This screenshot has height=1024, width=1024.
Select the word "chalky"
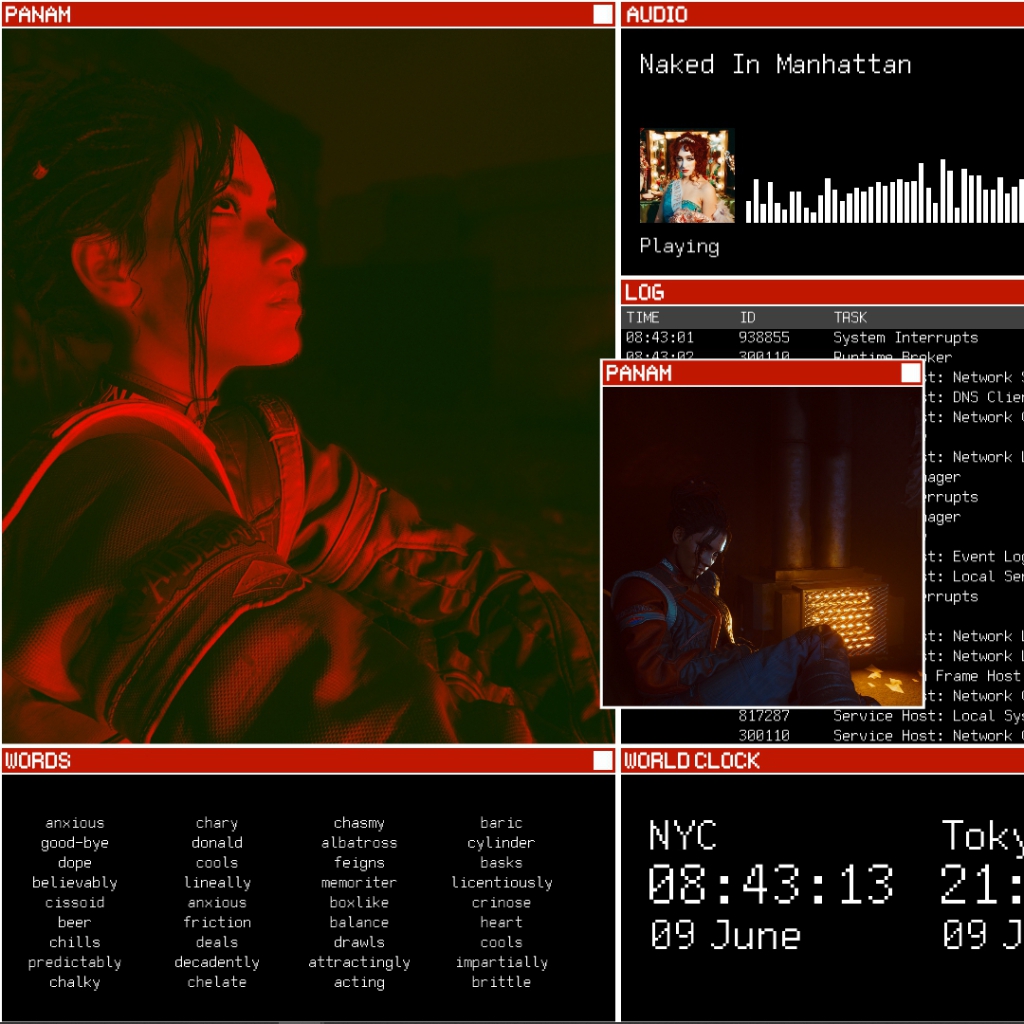pos(74,982)
